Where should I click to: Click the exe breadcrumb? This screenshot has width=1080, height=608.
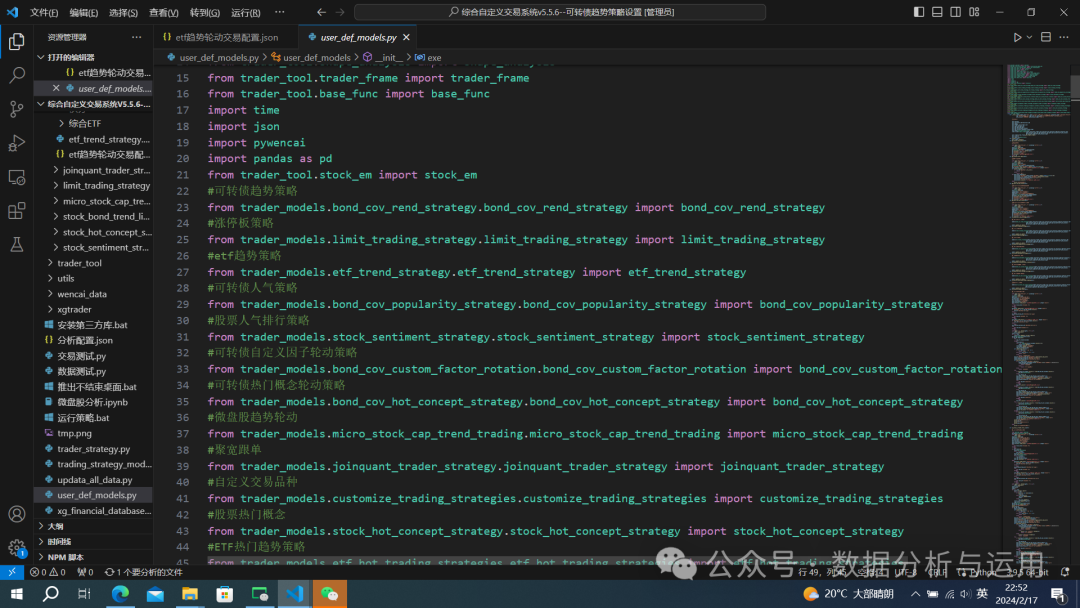(428, 58)
